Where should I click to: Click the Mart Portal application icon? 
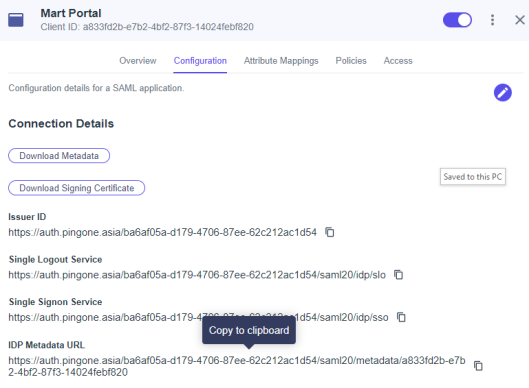point(16,20)
